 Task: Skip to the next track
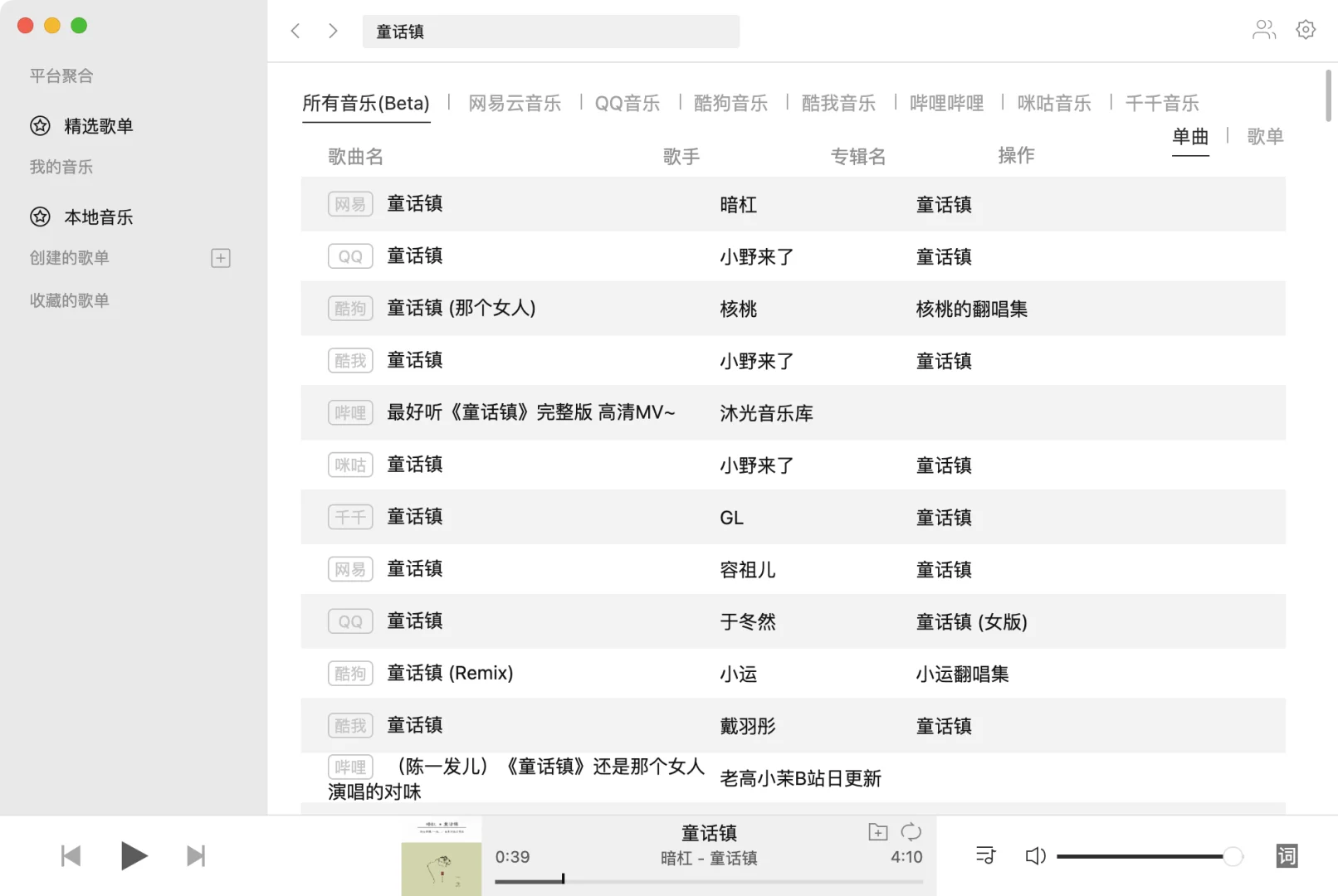click(x=197, y=855)
